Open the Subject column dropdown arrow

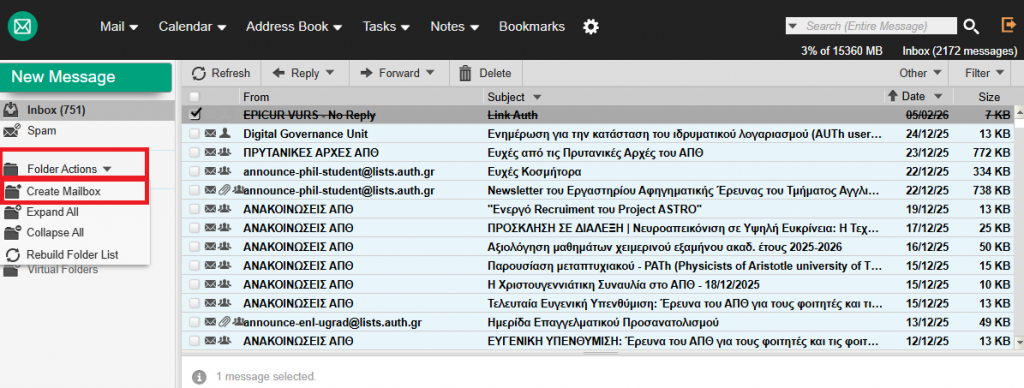click(x=537, y=97)
